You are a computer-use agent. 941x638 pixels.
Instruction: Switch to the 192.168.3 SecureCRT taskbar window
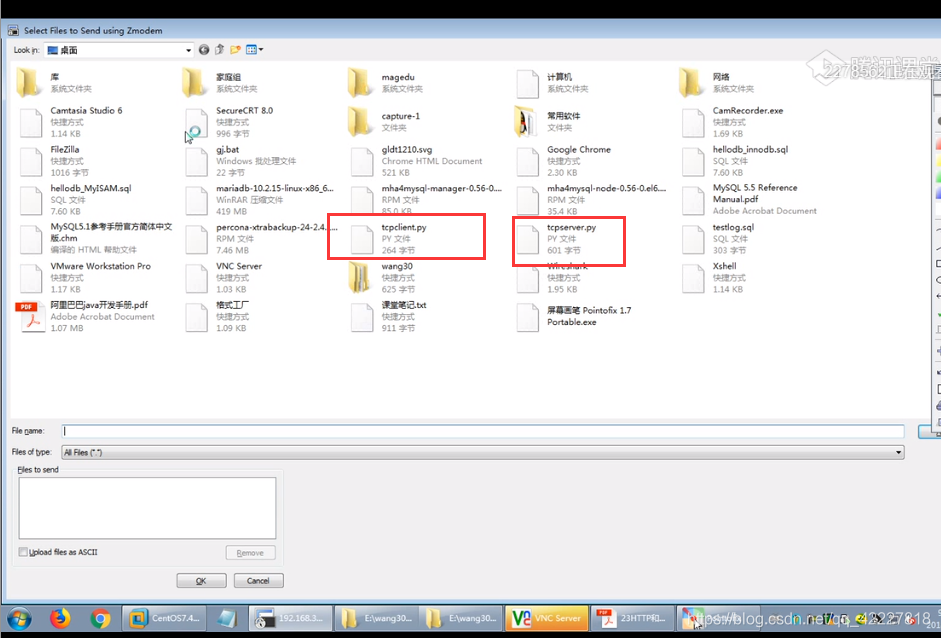[x=290, y=618]
